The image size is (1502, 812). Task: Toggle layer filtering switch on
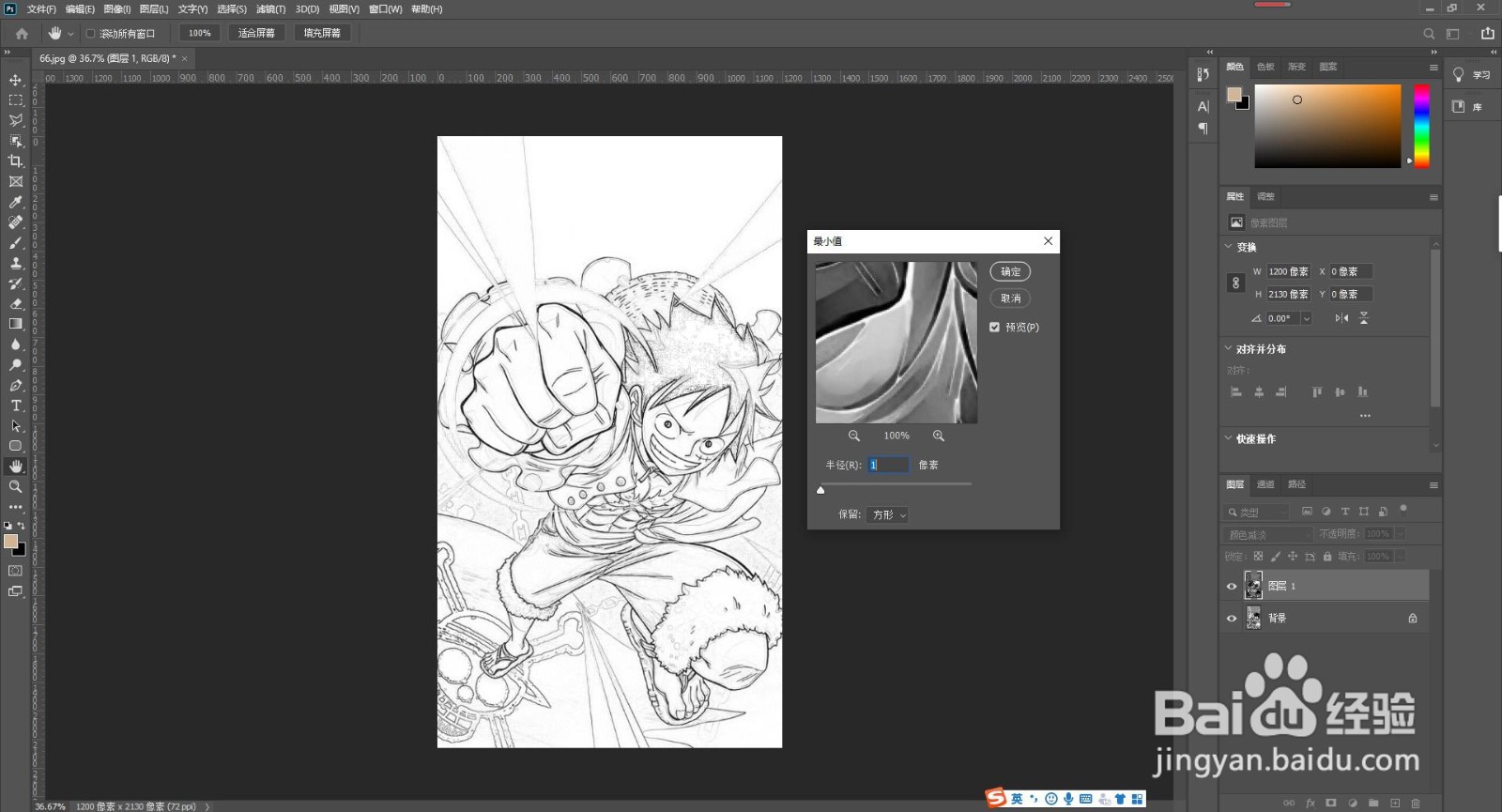pos(1403,509)
